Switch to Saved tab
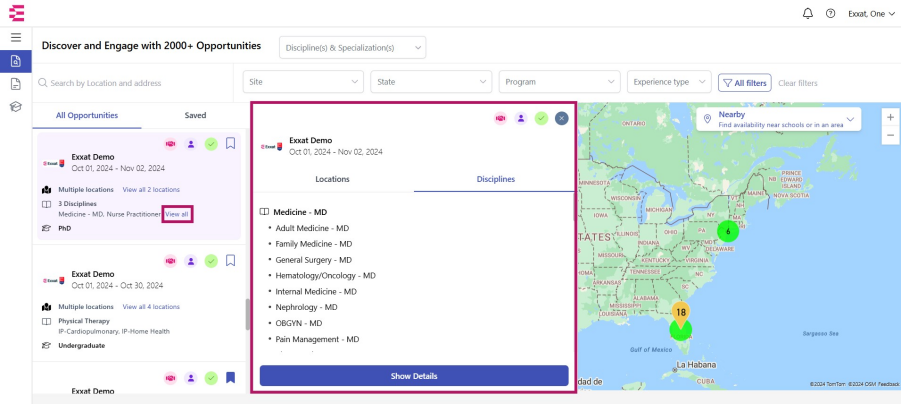The width and height of the screenshot is (902, 404). pos(195,115)
